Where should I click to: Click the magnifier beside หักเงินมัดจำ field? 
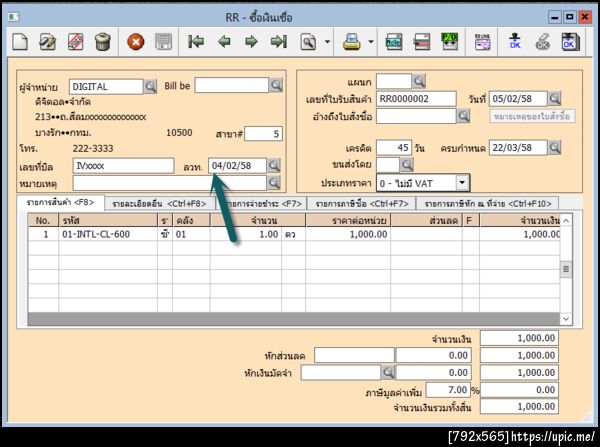click(x=388, y=372)
